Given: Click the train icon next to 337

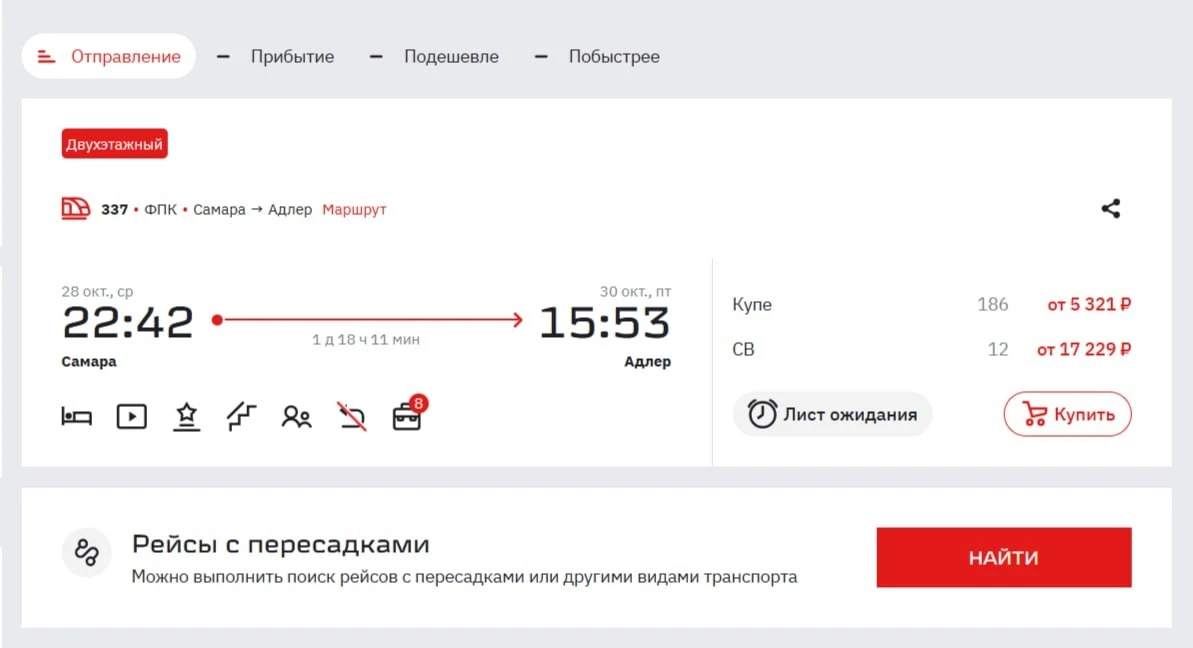Looking at the screenshot, I should [75, 208].
